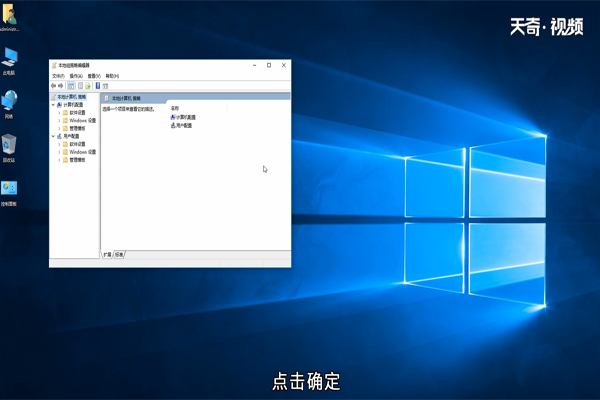600x400 pixels.
Task: Select 管理模板 folder under 用户配置
Action: tap(74, 160)
